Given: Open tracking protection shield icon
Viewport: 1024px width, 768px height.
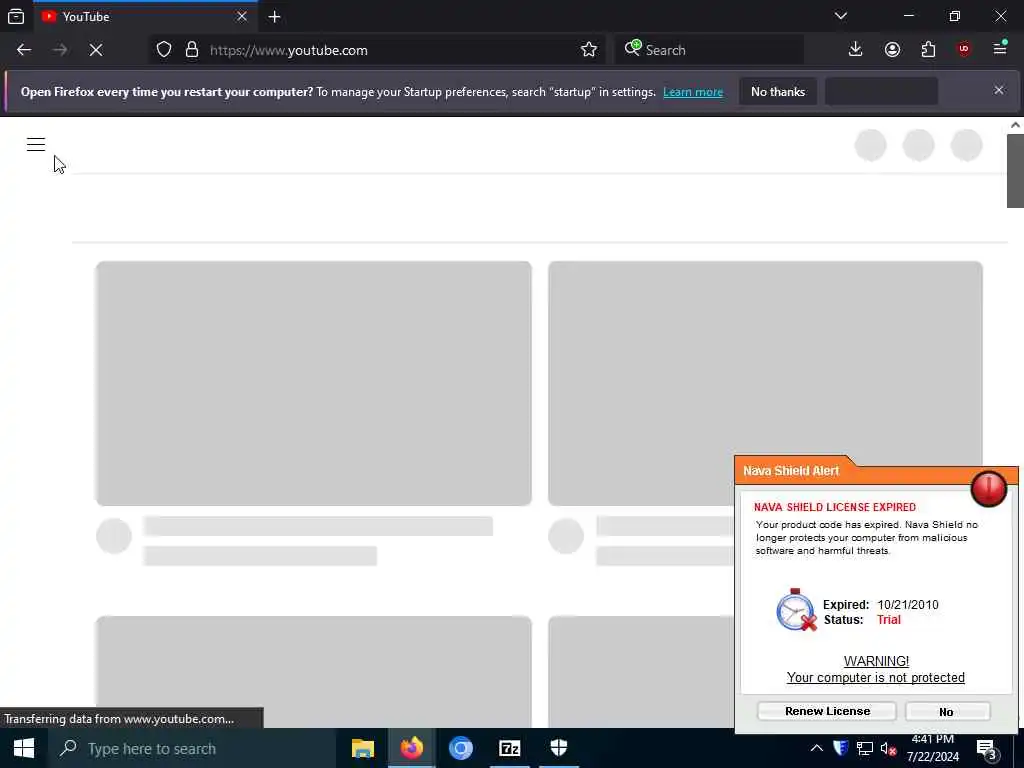Looking at the screenshot, I should tap(164, 50).
